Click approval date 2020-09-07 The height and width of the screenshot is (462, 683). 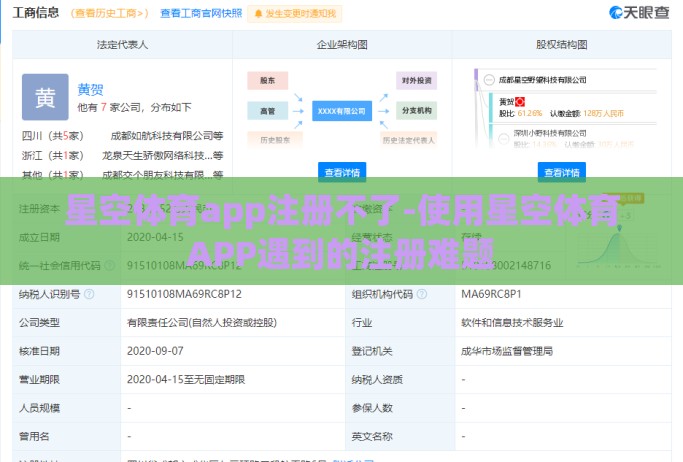point(155,351)
